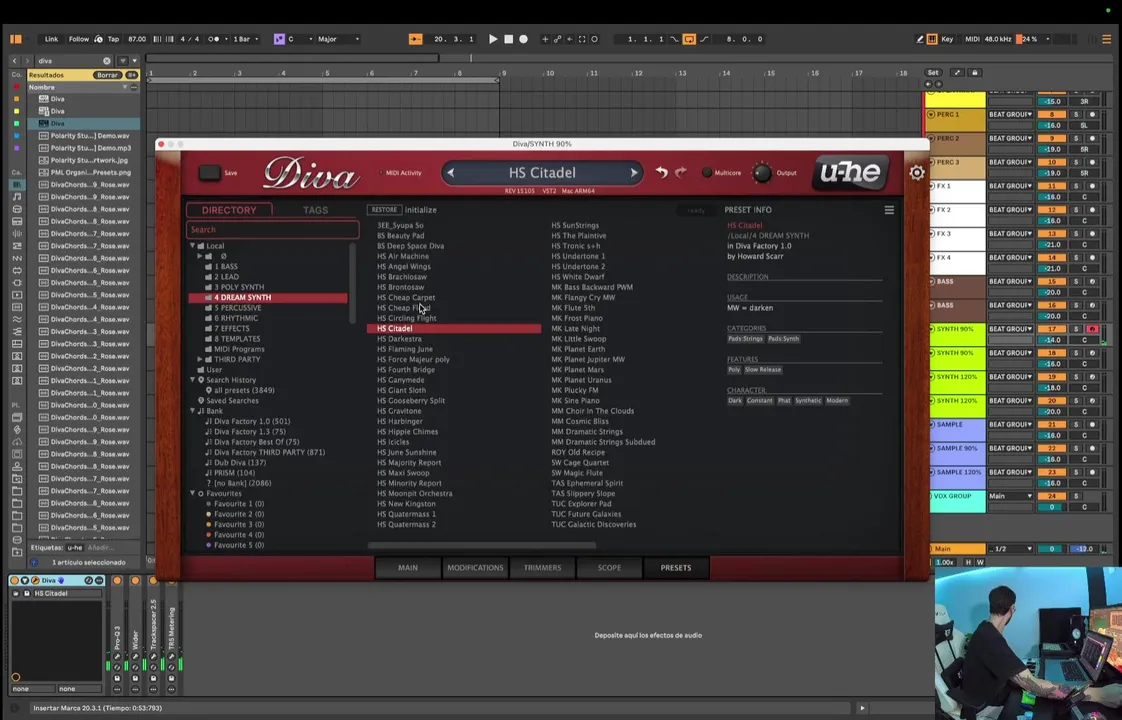Open the MODIFICATIONS page tab
The width and height of the screenshot is (1122, 720).
point(475,568)
